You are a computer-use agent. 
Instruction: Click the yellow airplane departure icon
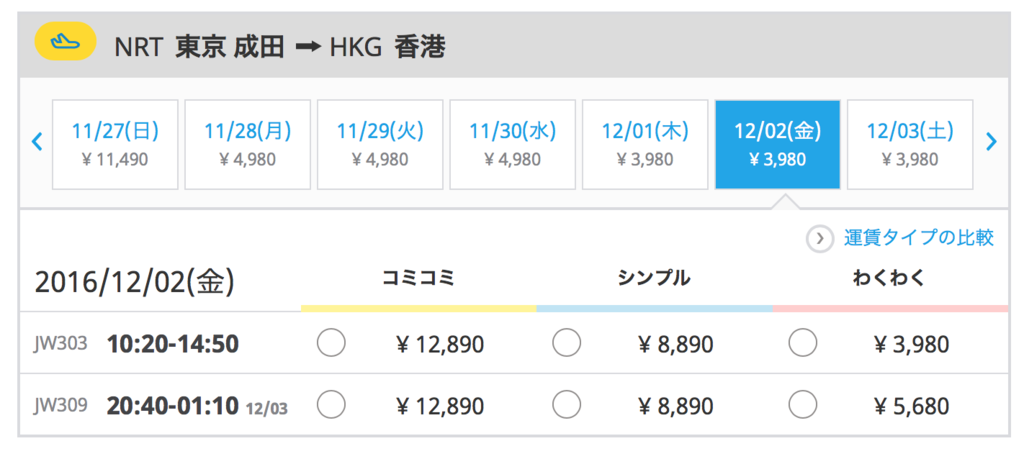[65, 41]
